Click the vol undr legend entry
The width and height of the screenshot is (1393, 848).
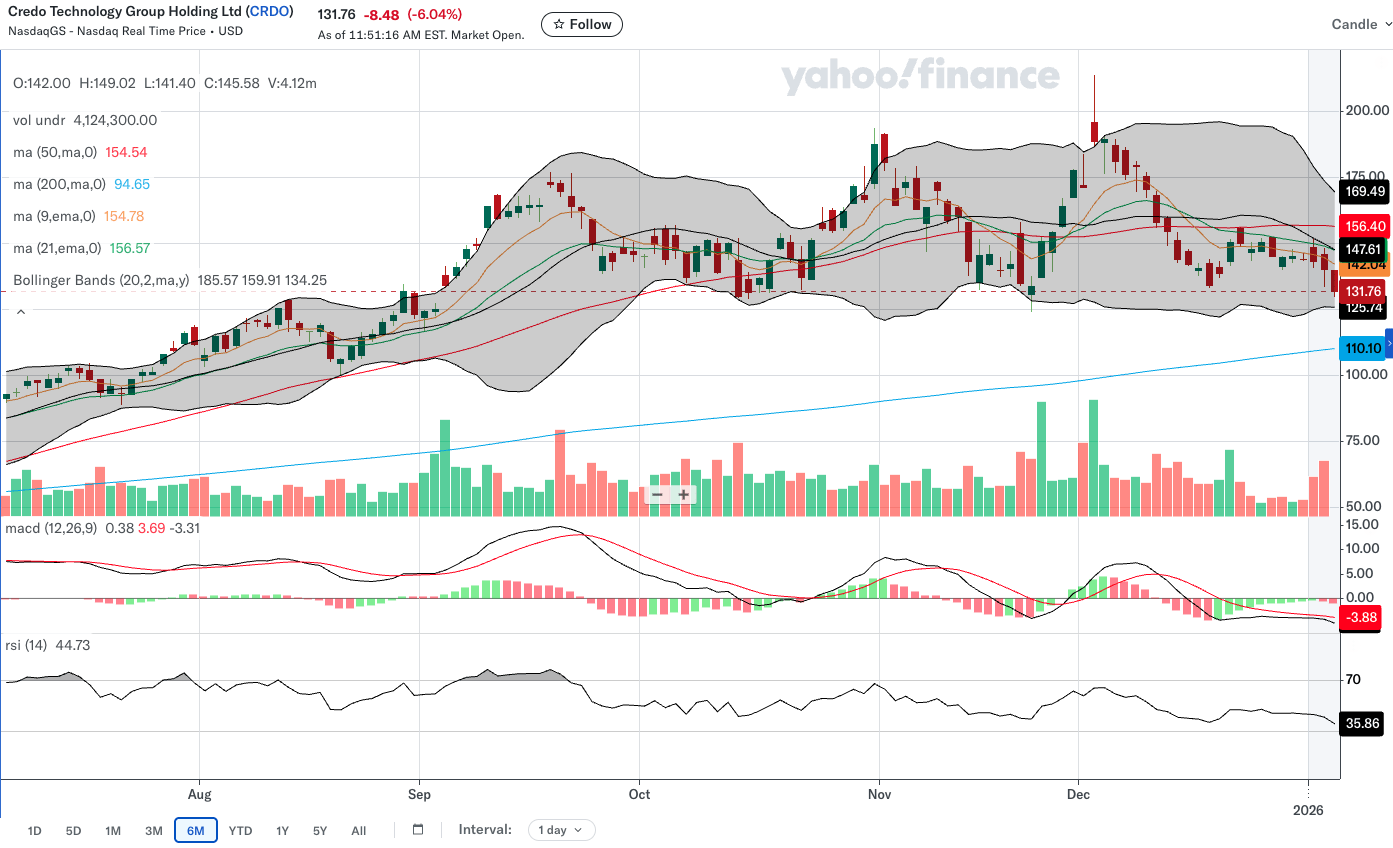point(40,120)
